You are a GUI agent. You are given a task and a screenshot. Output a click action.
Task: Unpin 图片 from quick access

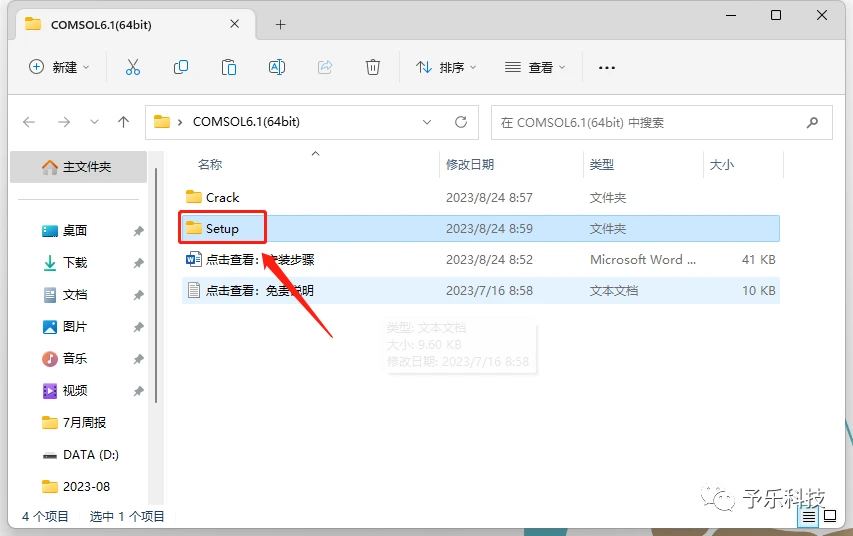click(138, 327)
